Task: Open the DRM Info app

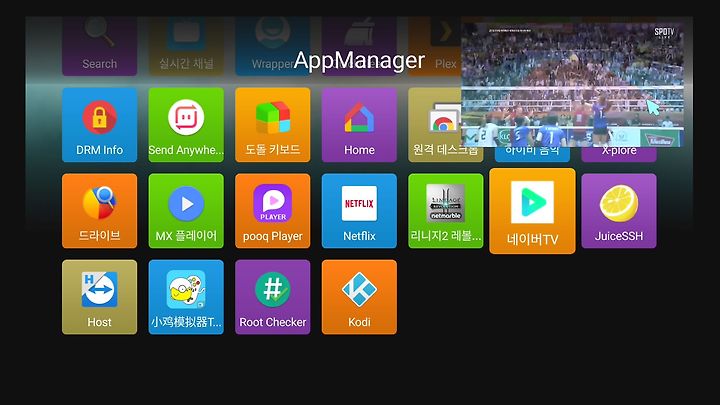Action: pyautogui.click(x=99, y=125)
